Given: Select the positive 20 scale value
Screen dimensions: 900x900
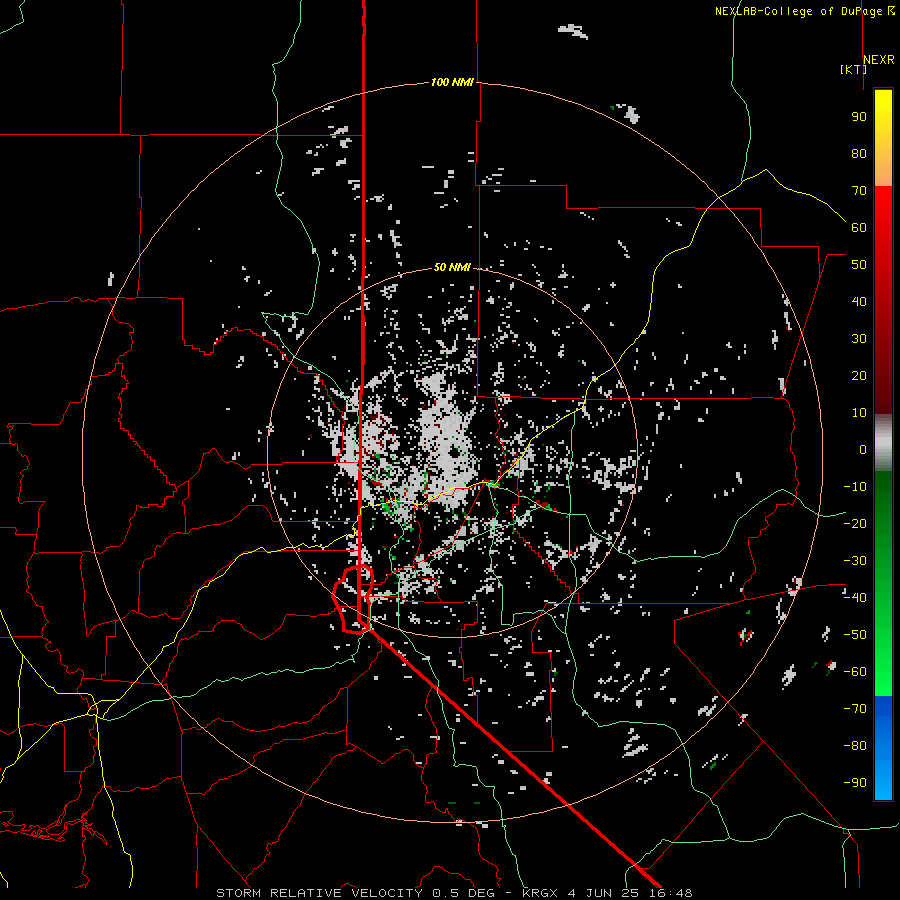Looking at the screenshot, I should (x=859, y=376).
